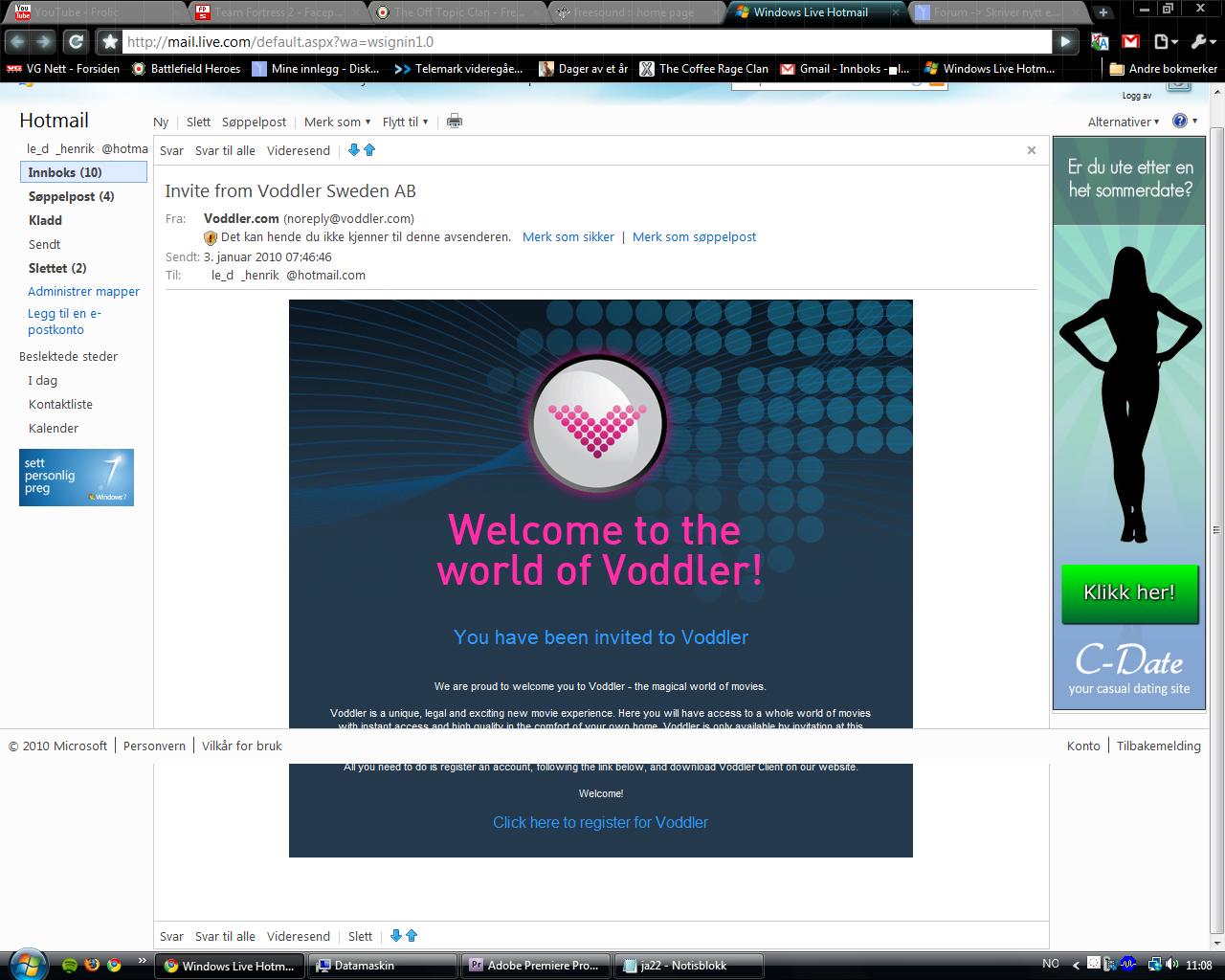Screen dimensions: 1225x980
Task: Open the Søppelpost (4) folder
Action: click(x=71, y=196)
